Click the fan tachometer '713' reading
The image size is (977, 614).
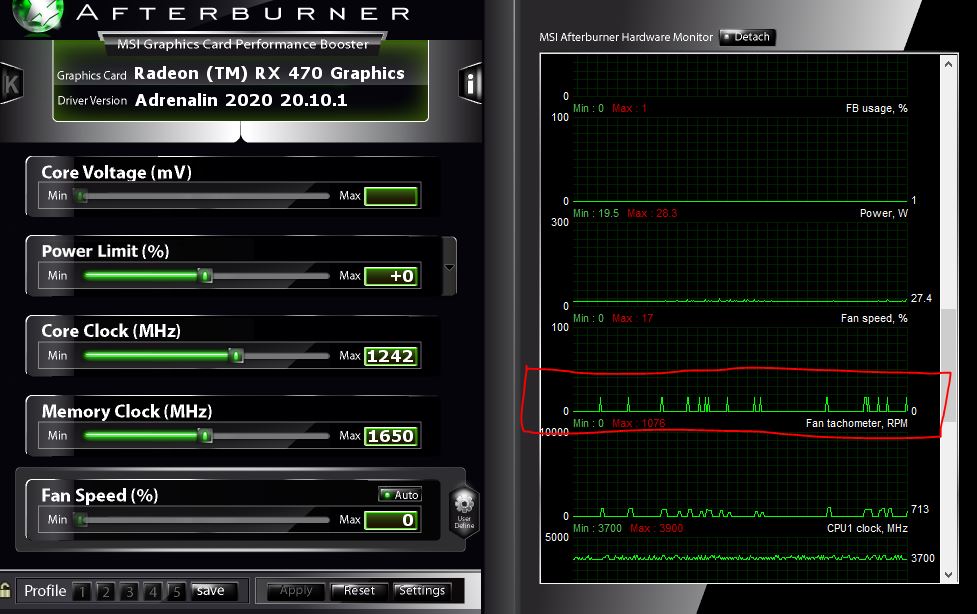920,509
